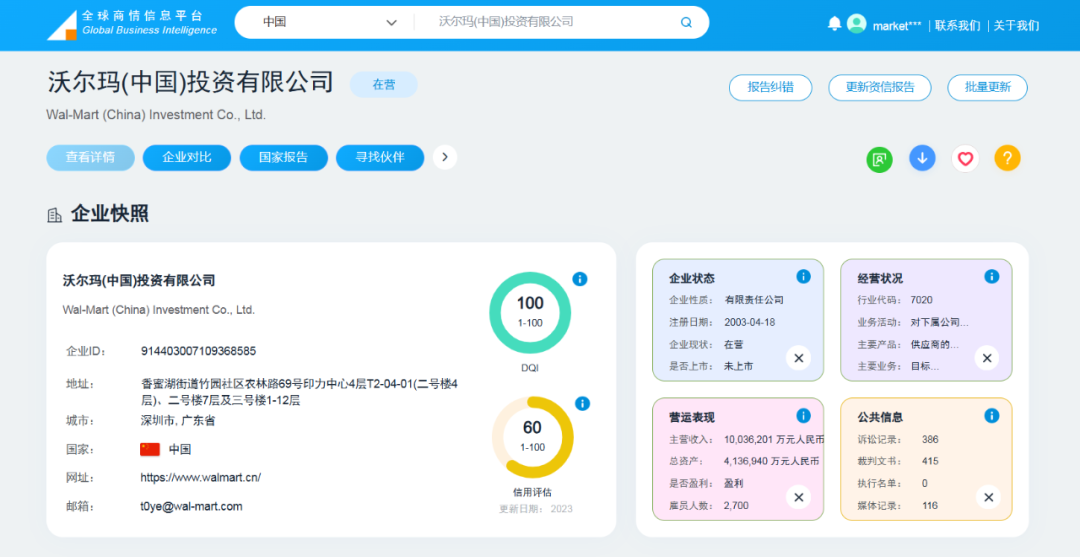
Task: Click the 在营 status badge
Action: (x=384, y=85)
